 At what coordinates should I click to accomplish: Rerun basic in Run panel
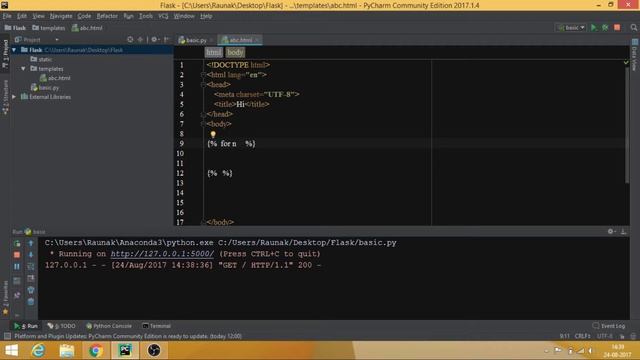(17, 243)
